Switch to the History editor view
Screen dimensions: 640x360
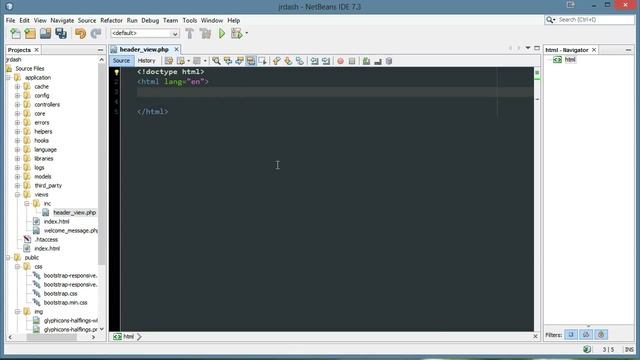point(147,61)
